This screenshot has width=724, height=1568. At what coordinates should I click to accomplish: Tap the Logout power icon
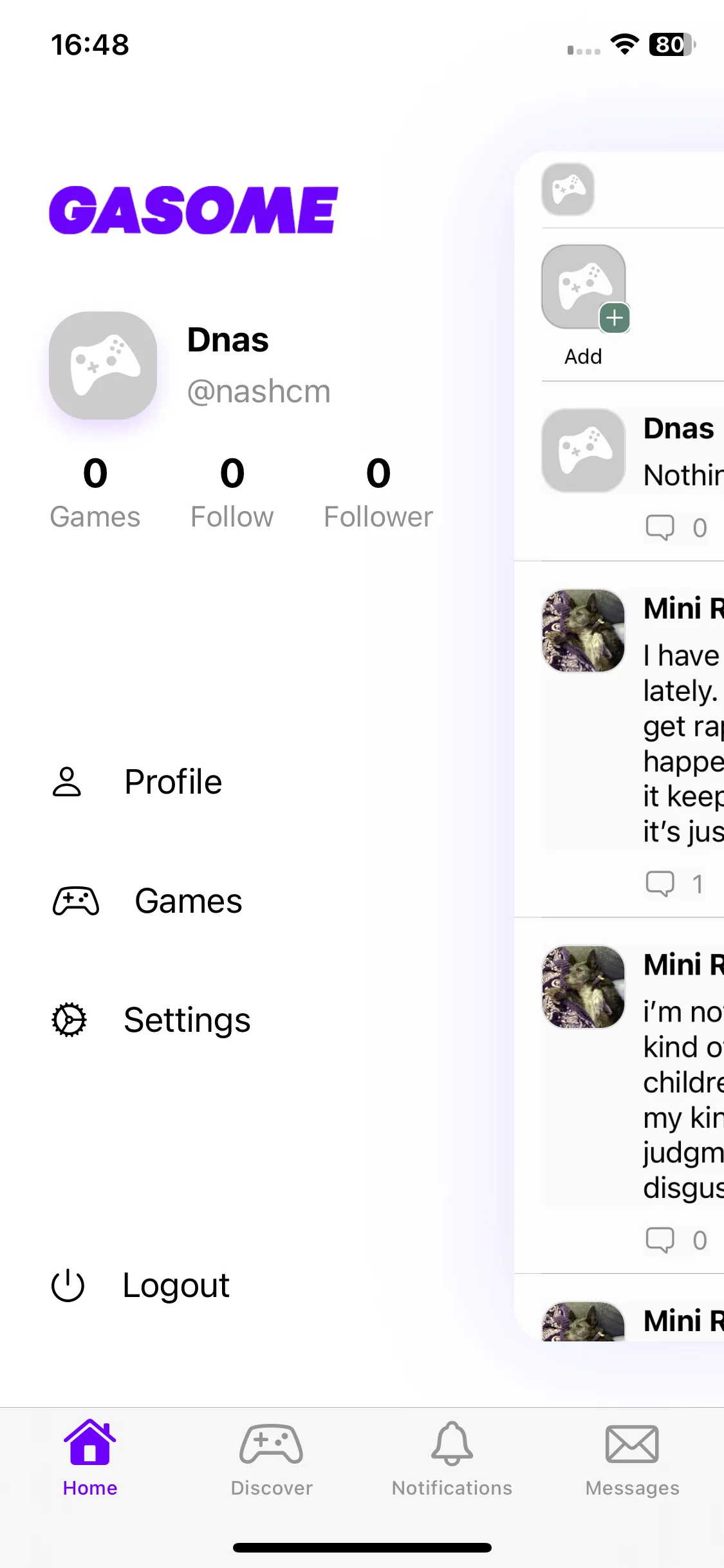coord(68,1285)
